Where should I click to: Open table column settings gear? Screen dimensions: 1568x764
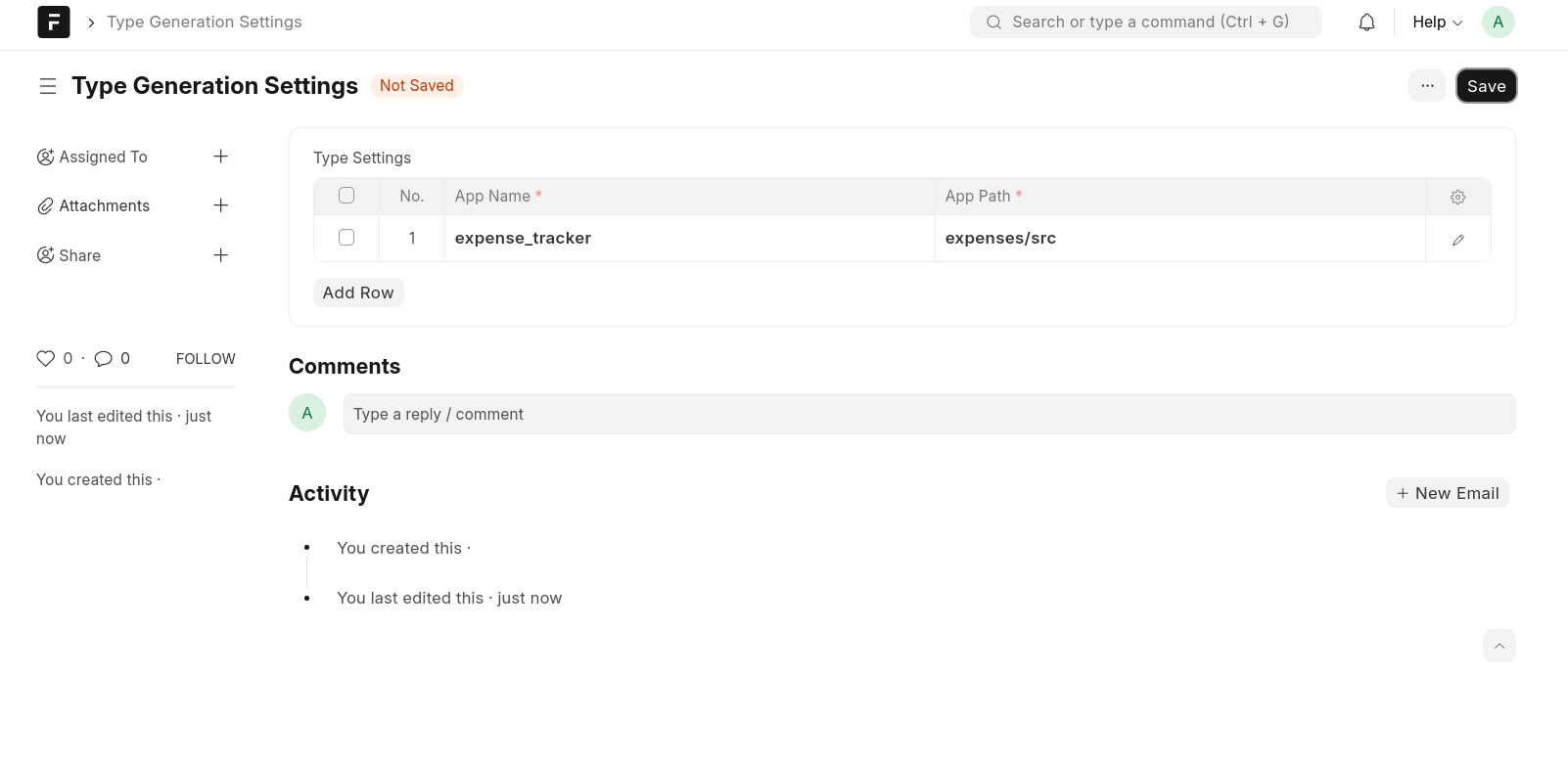[1457, 197]
